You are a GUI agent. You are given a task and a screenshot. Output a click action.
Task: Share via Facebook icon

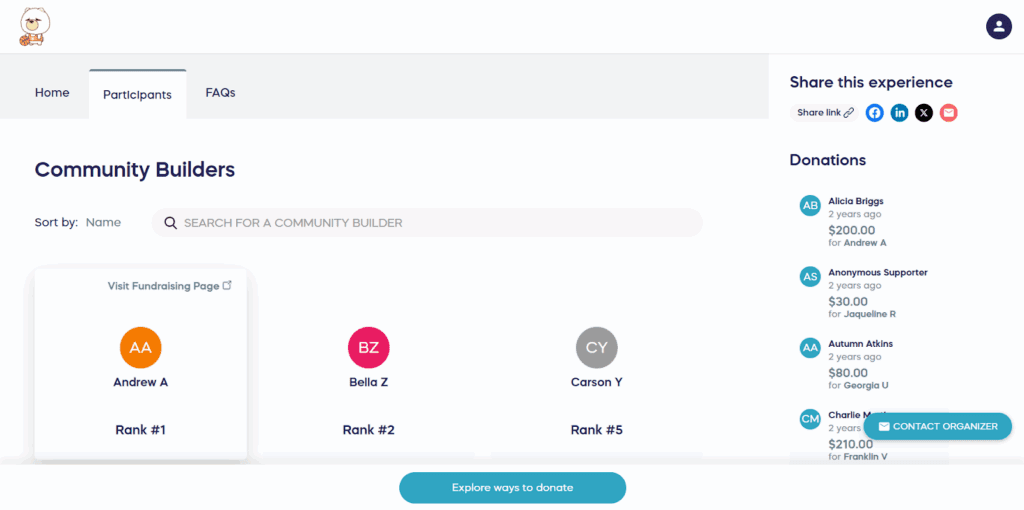pyautogui.click(x=875, y=113)
